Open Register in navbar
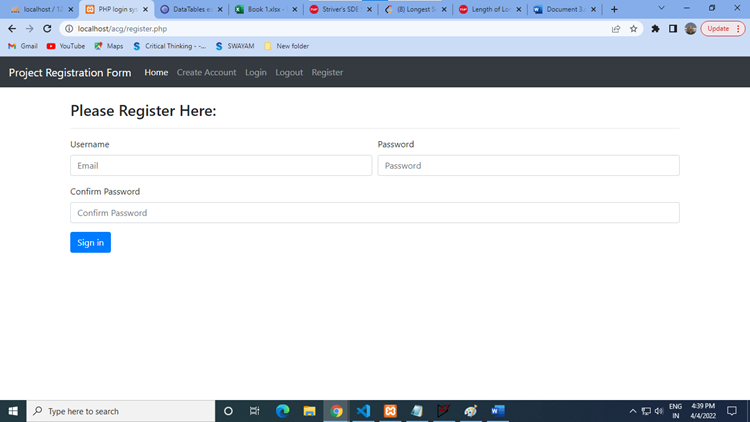This screenshot has height=422, width=750. [327, 72]
